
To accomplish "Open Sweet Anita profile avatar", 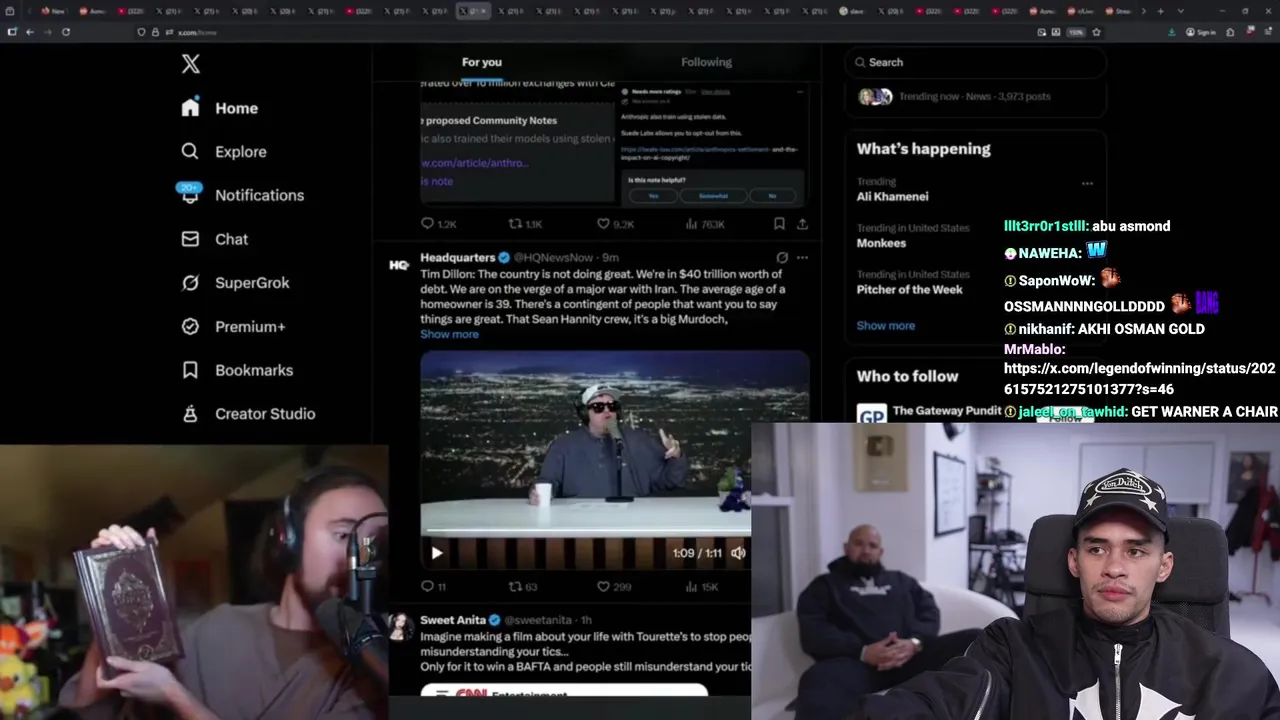I will click(400, 627).
